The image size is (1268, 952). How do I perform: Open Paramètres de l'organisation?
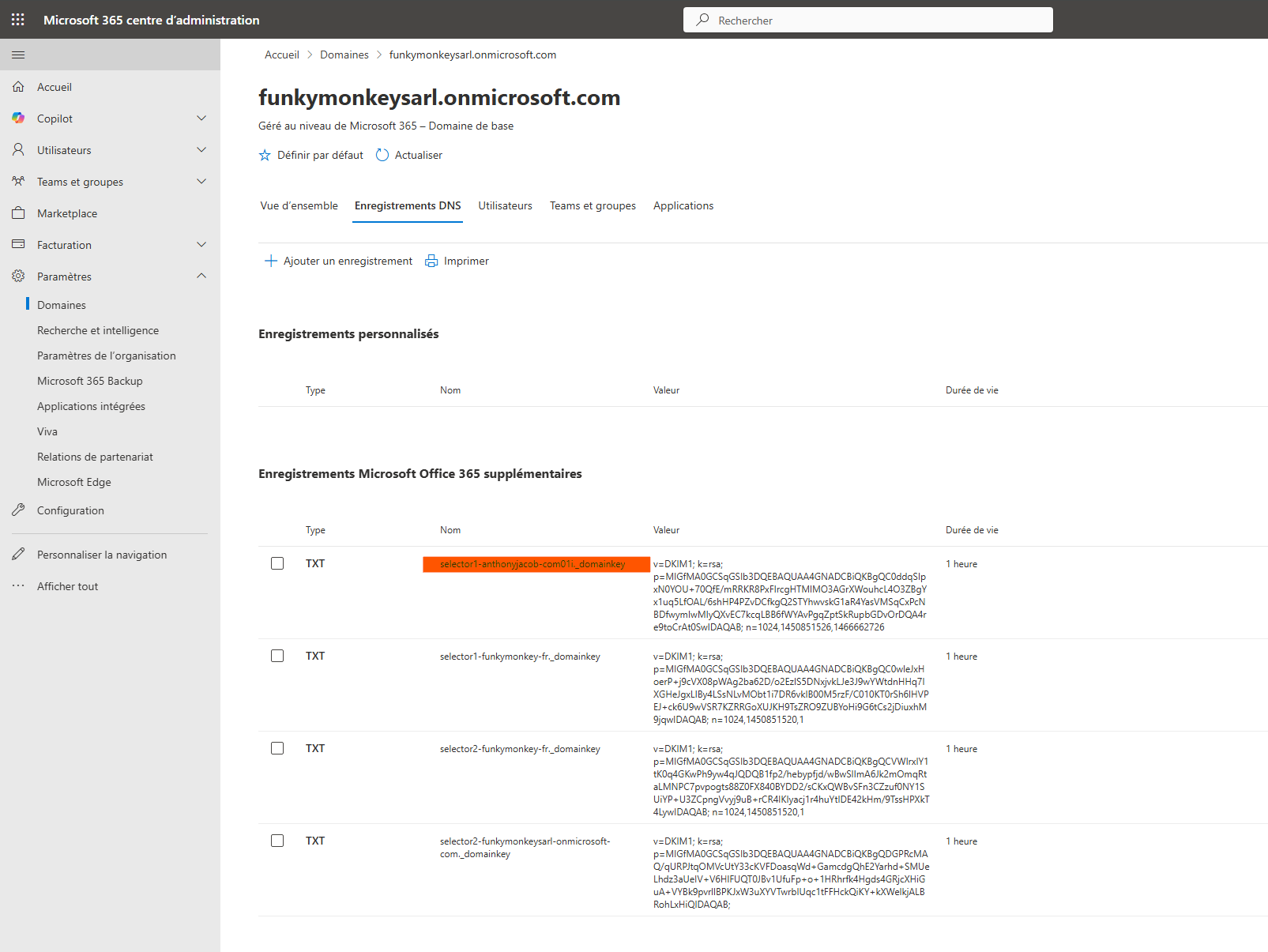pyautogui.click(x=107, y=356)
